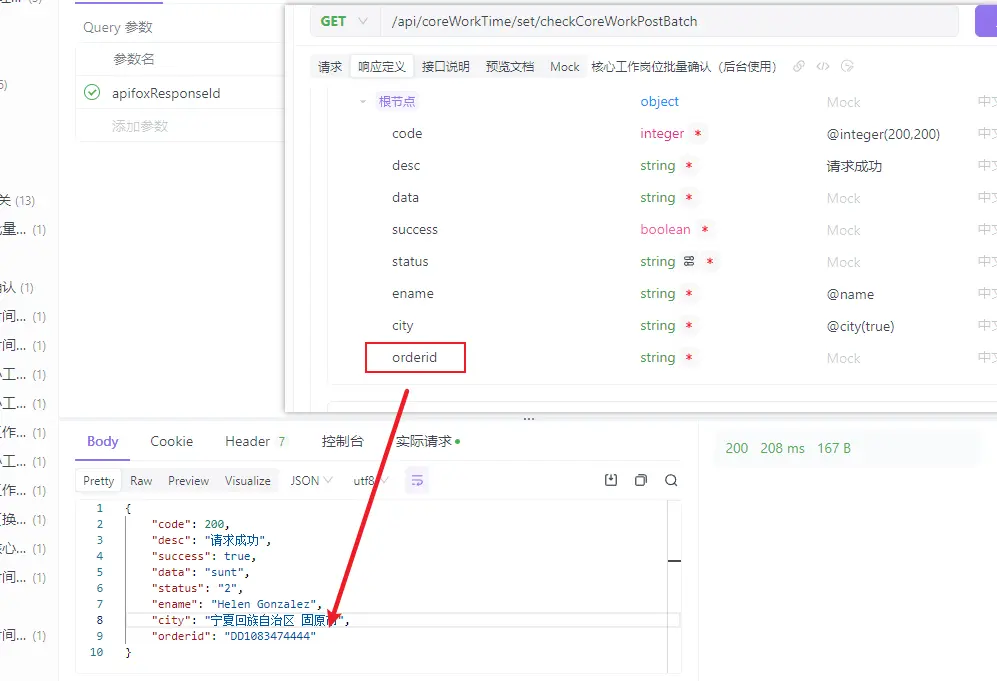Toggle required asterisk for status field
Viewport: 997px width, 681px height.
pos(710,261)
